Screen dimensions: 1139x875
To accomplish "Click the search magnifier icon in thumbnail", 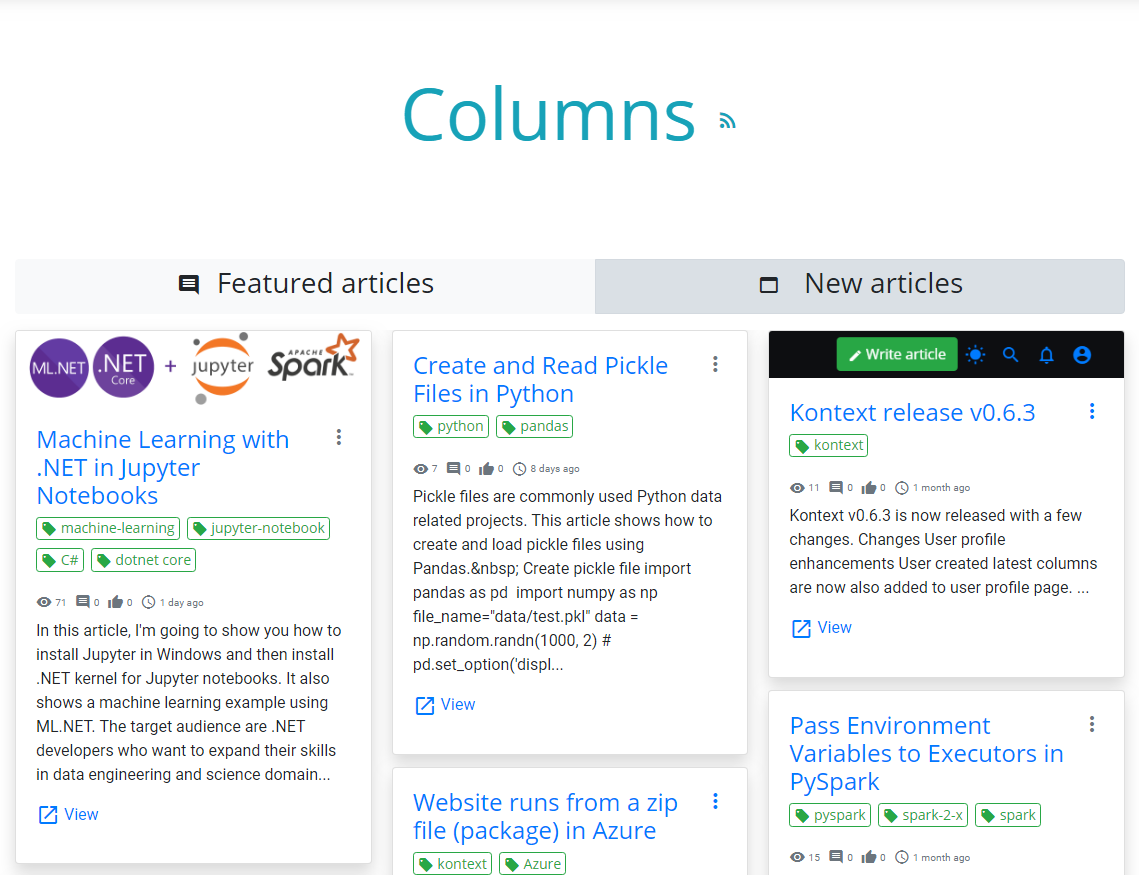I will pyautogui.click(x=1010, y=354).
